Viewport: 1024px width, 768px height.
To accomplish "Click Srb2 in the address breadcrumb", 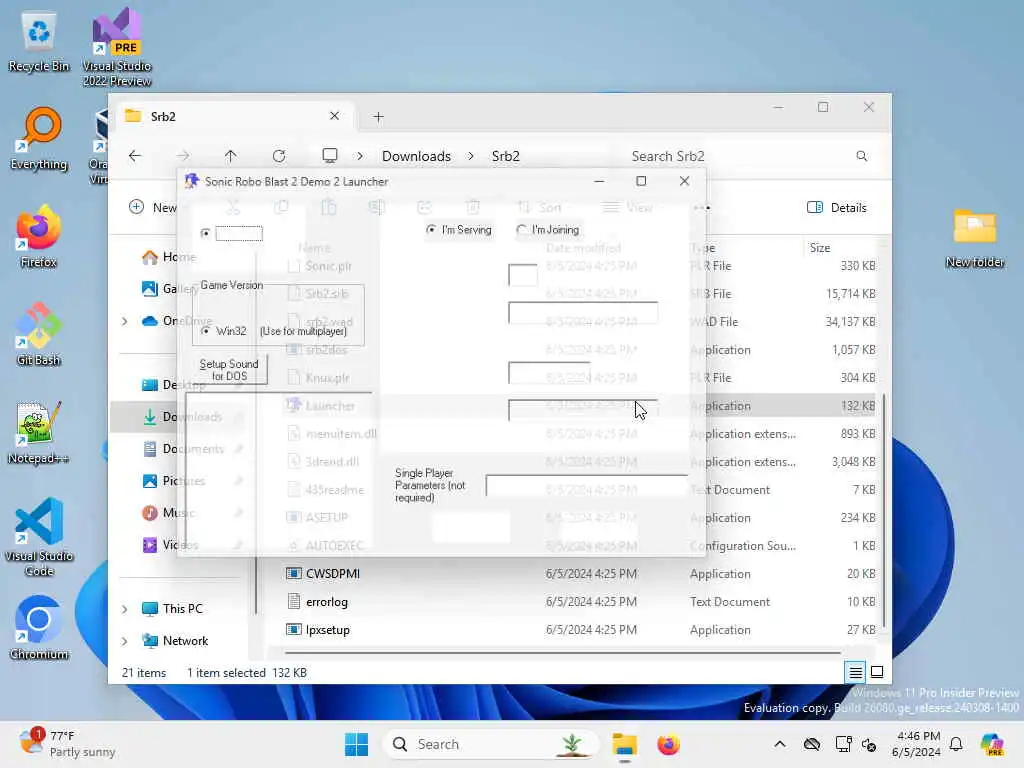I will coord(505,156).
